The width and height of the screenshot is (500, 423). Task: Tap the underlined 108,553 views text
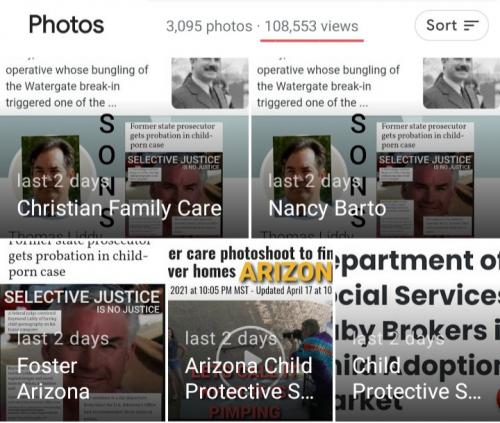[312, 26]
